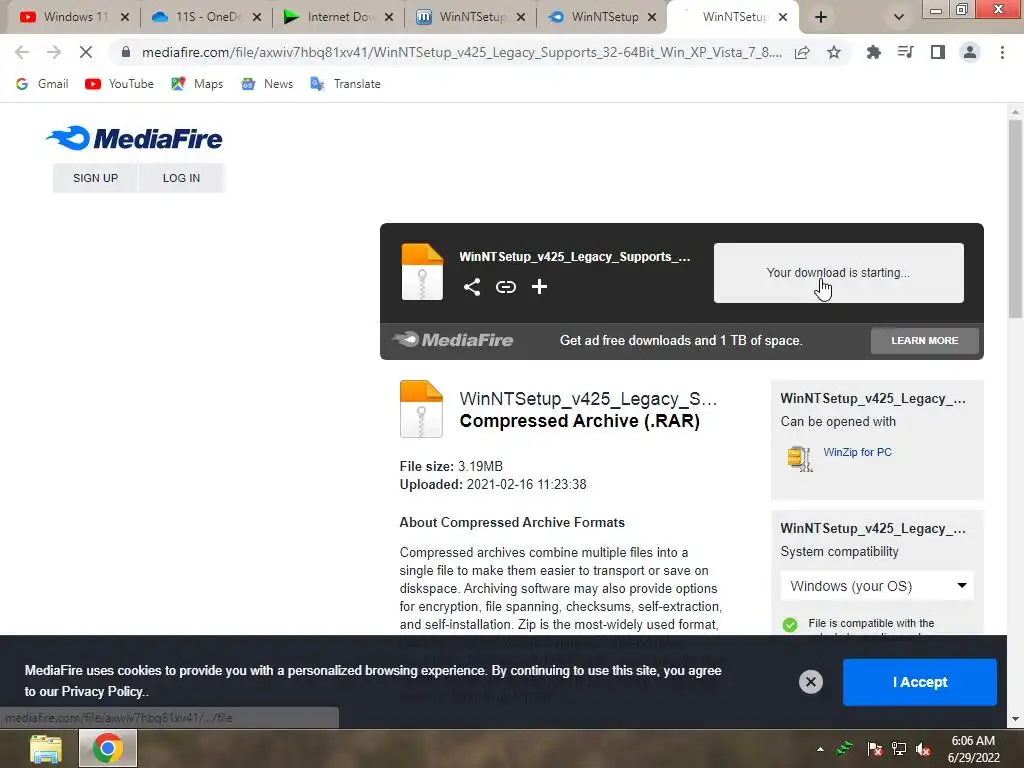
Task: Stop loading the page
Action: [86, 52]
